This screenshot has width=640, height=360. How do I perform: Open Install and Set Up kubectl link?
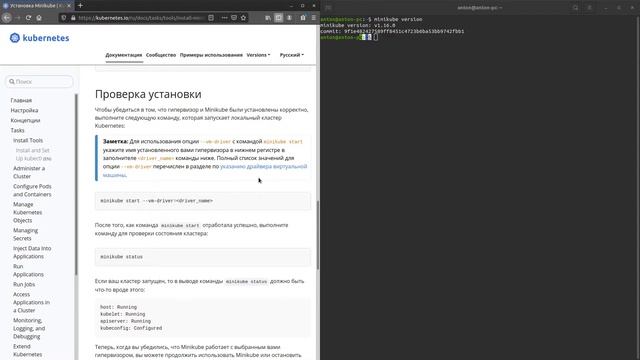[x=33, y=154]
